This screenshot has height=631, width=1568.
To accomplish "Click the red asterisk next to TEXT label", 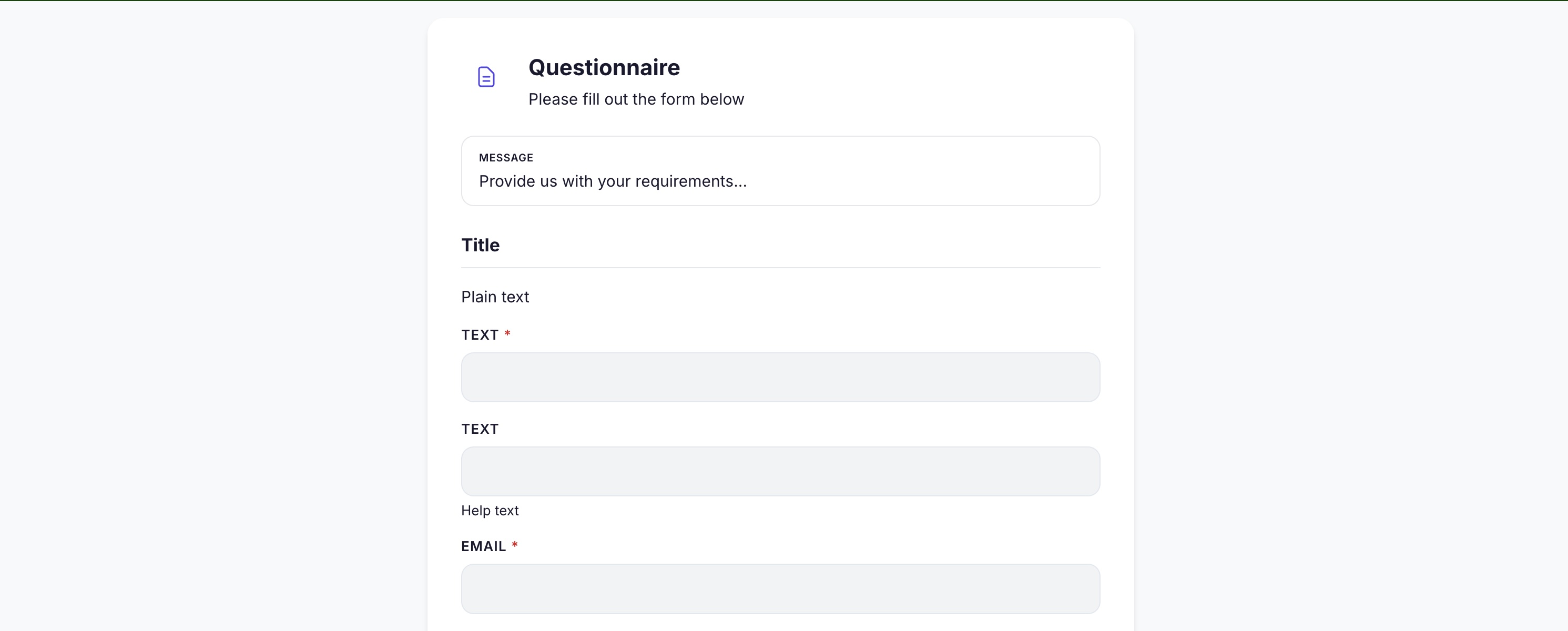I will (x=507, y=333).
